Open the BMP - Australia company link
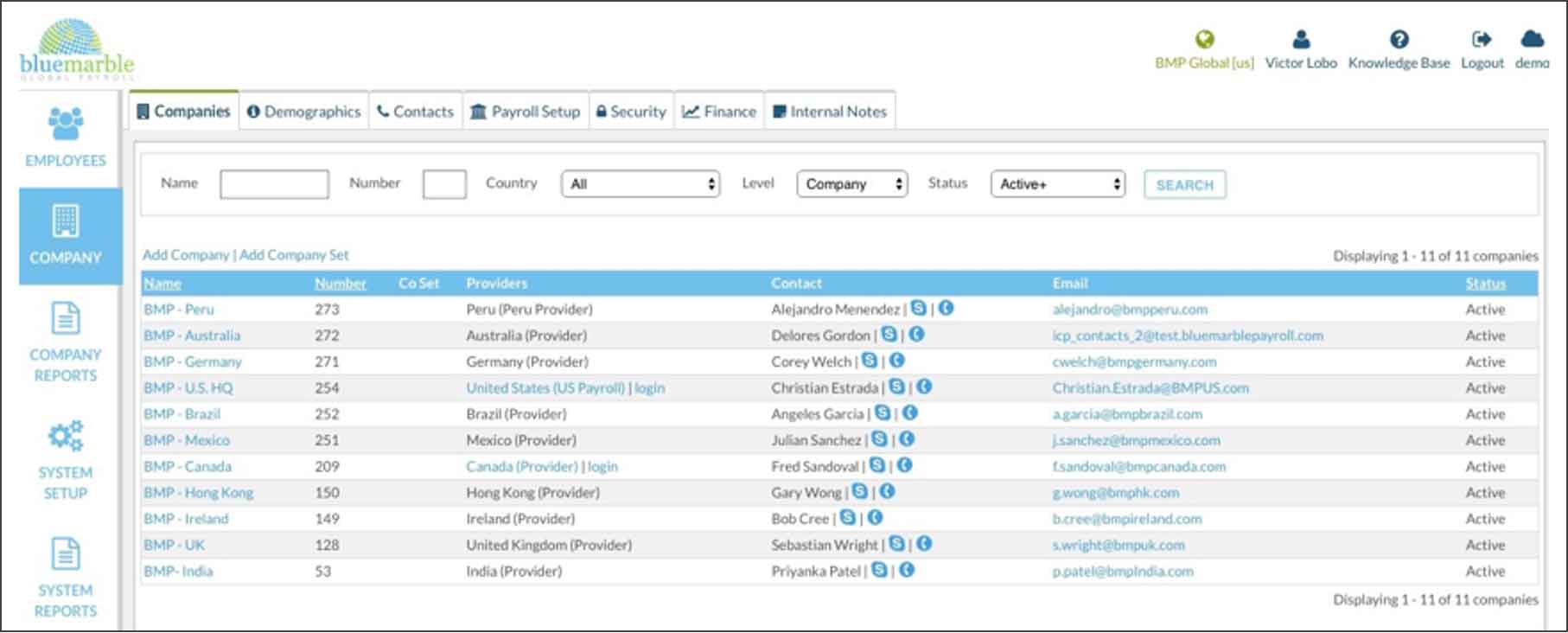1568x633 pixels. 192,336
